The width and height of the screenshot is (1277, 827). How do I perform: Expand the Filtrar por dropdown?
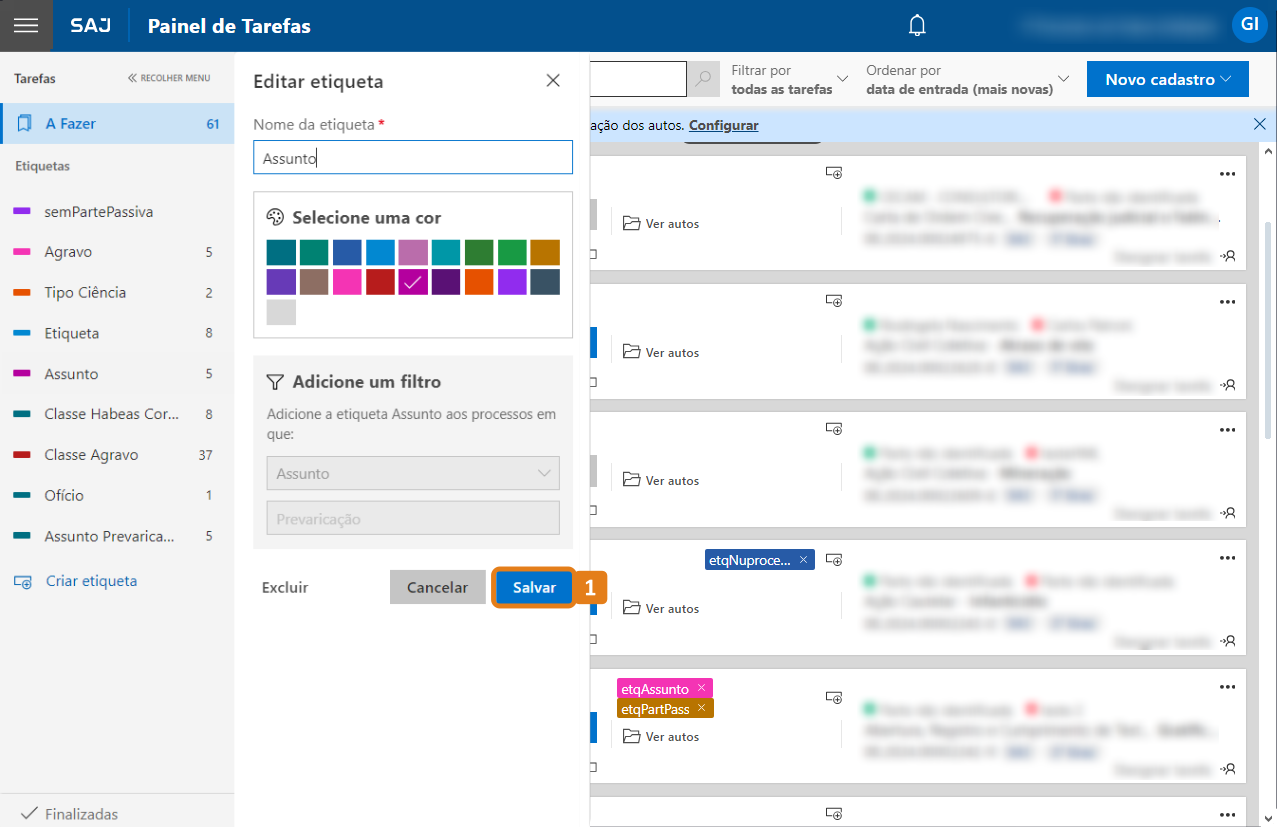point(789,79)
